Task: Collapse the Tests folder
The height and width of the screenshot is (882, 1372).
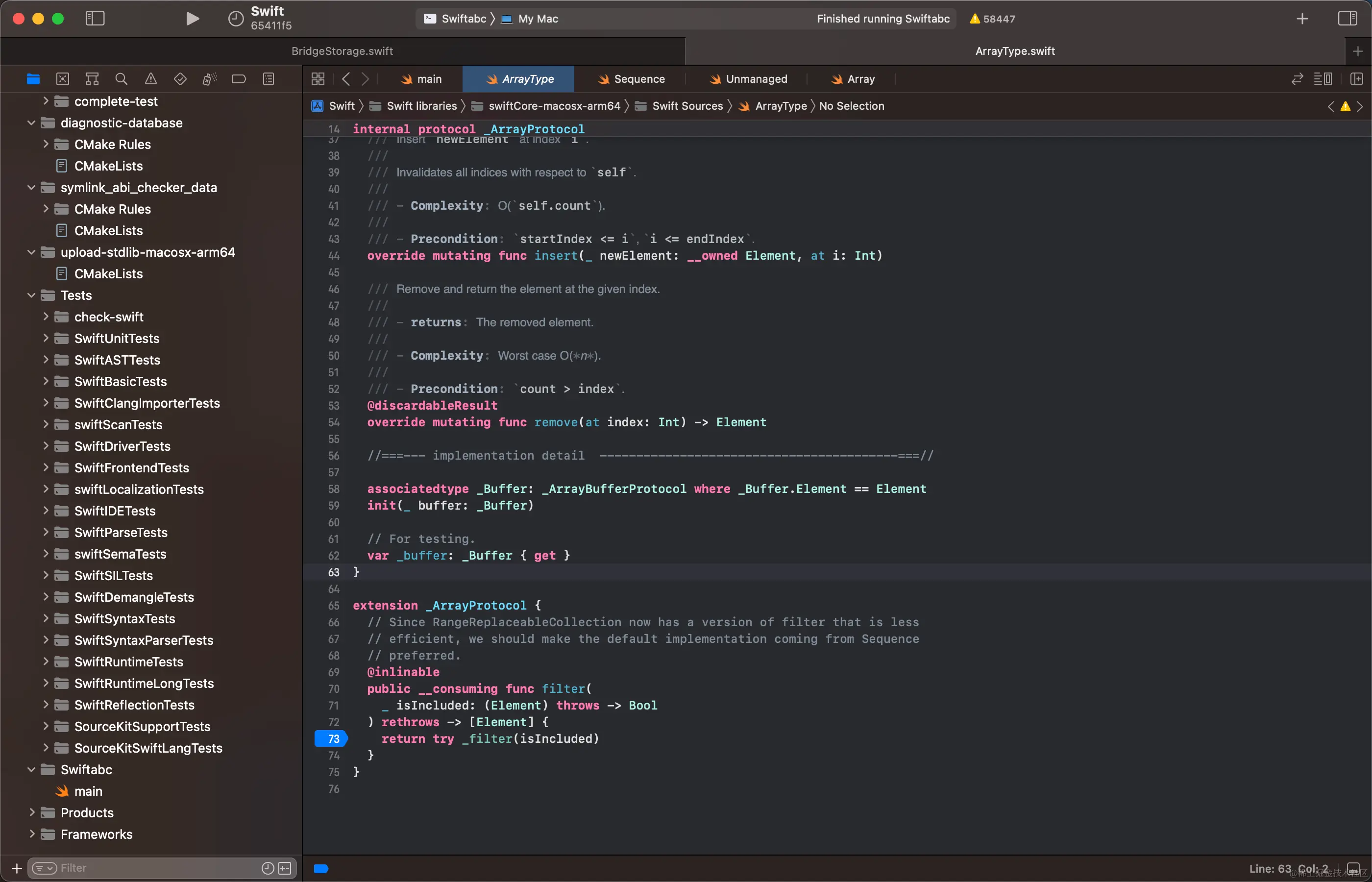Action: (31, 295)
